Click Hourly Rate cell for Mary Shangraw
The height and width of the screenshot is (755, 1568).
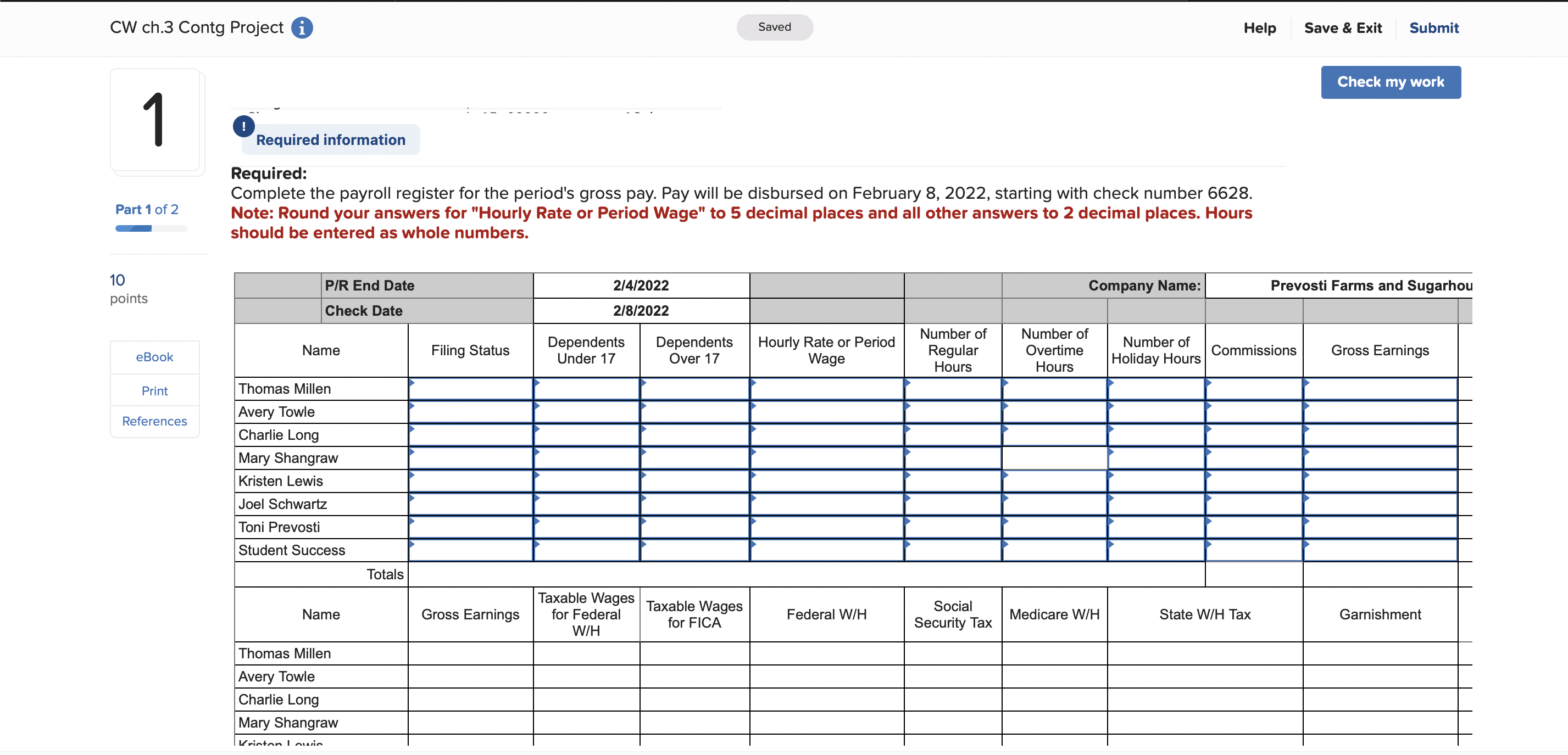pos(826,458)
